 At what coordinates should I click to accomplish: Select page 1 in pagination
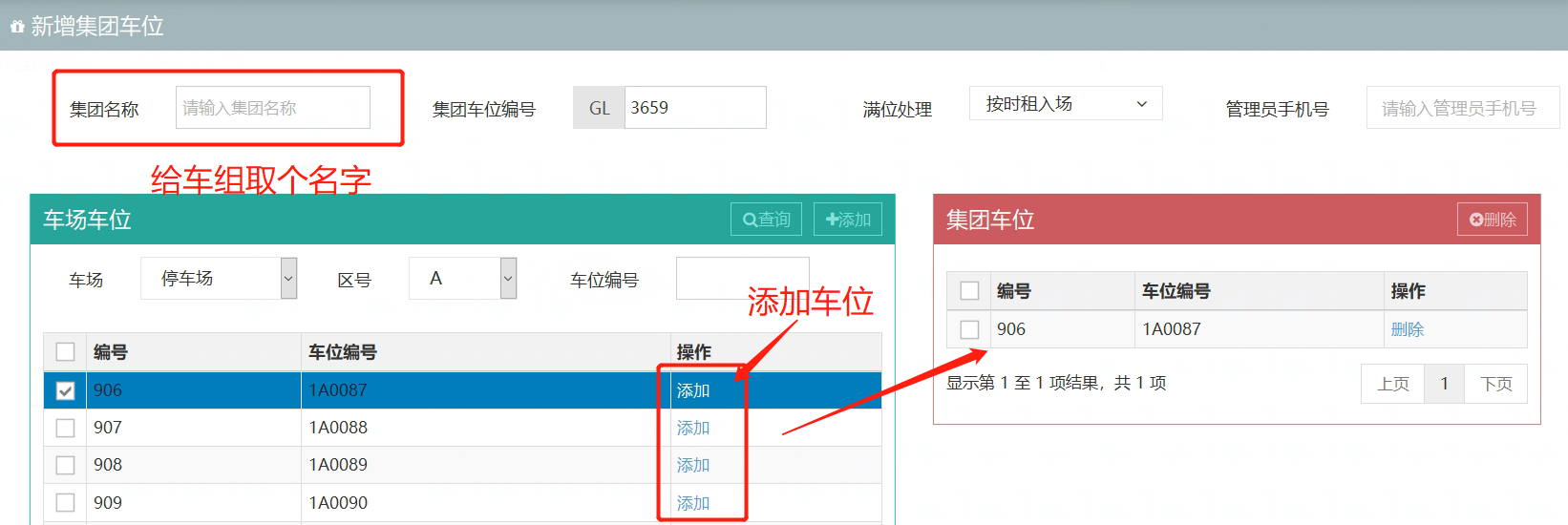point(1444,384)
